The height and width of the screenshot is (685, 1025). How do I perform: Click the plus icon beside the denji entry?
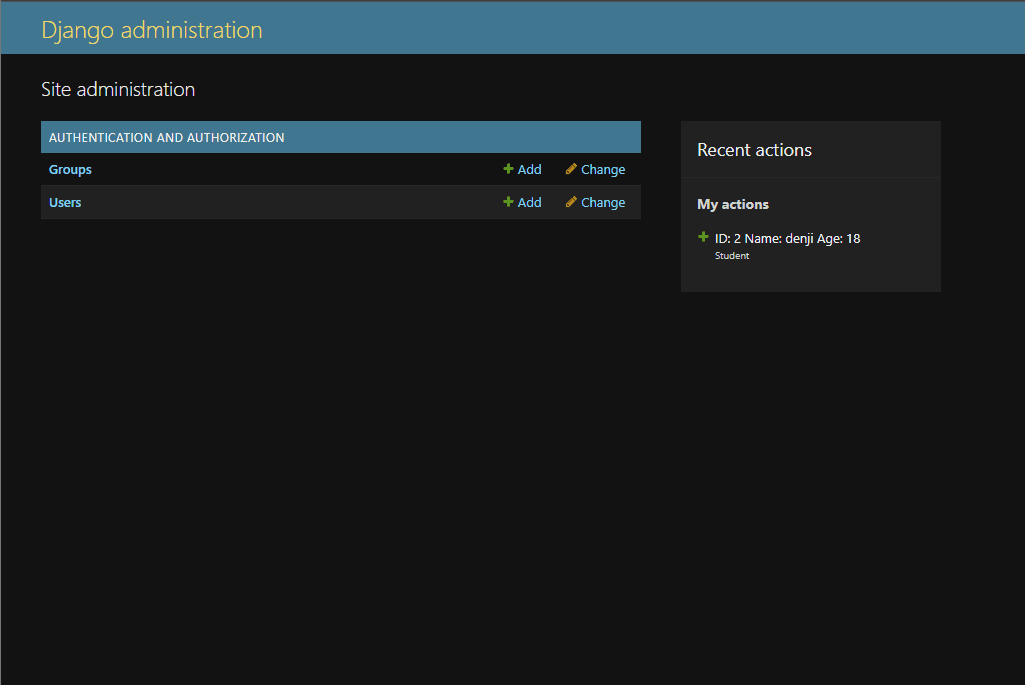703,238
